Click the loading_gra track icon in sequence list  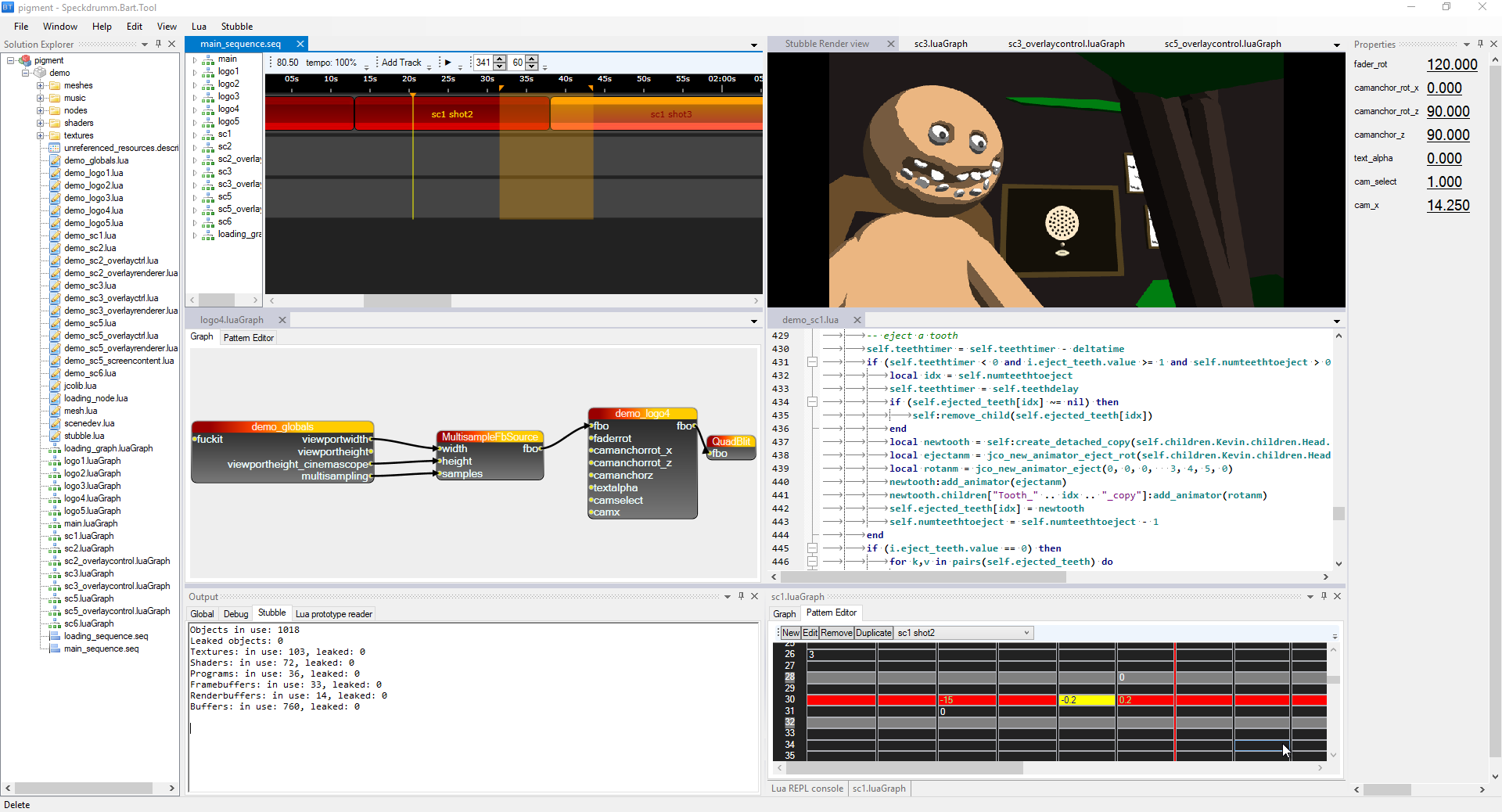[x=208, y=234]
